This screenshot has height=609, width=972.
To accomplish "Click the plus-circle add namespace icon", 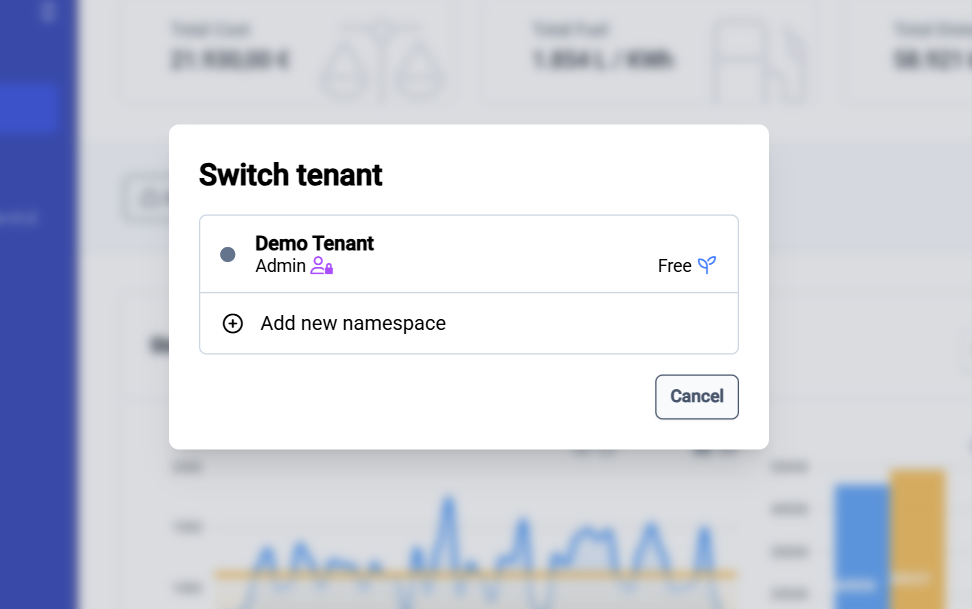I will pos(233,323).
